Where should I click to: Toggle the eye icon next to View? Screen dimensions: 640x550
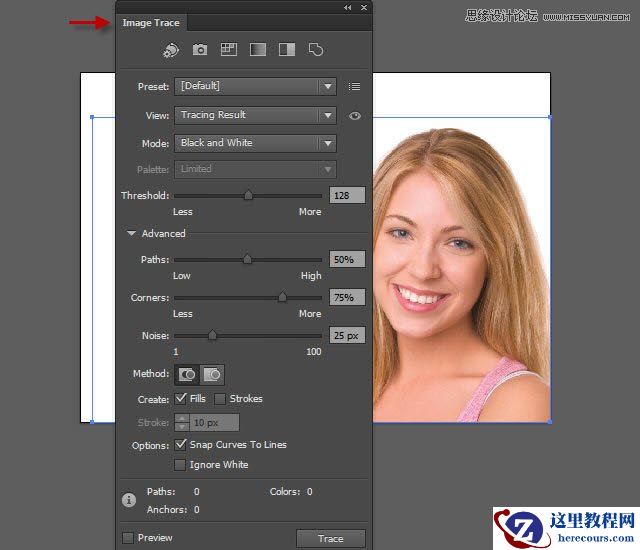coord(354,116)
